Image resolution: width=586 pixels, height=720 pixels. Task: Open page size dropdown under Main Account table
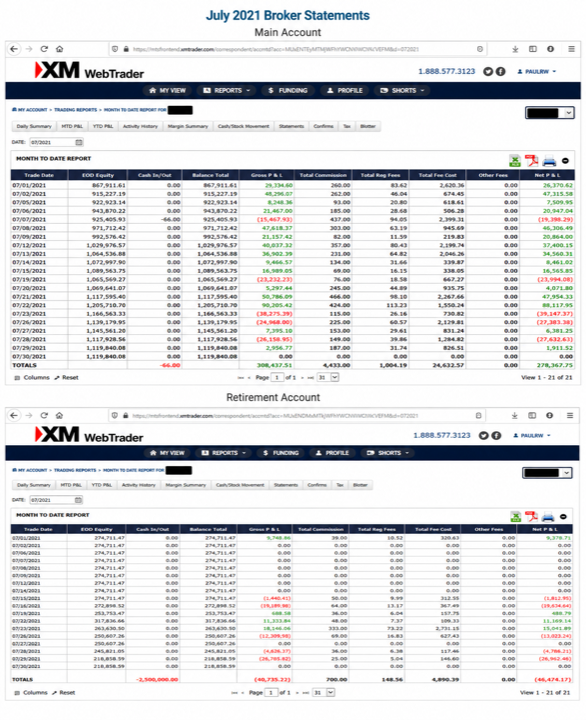click(x=328, y=377)
